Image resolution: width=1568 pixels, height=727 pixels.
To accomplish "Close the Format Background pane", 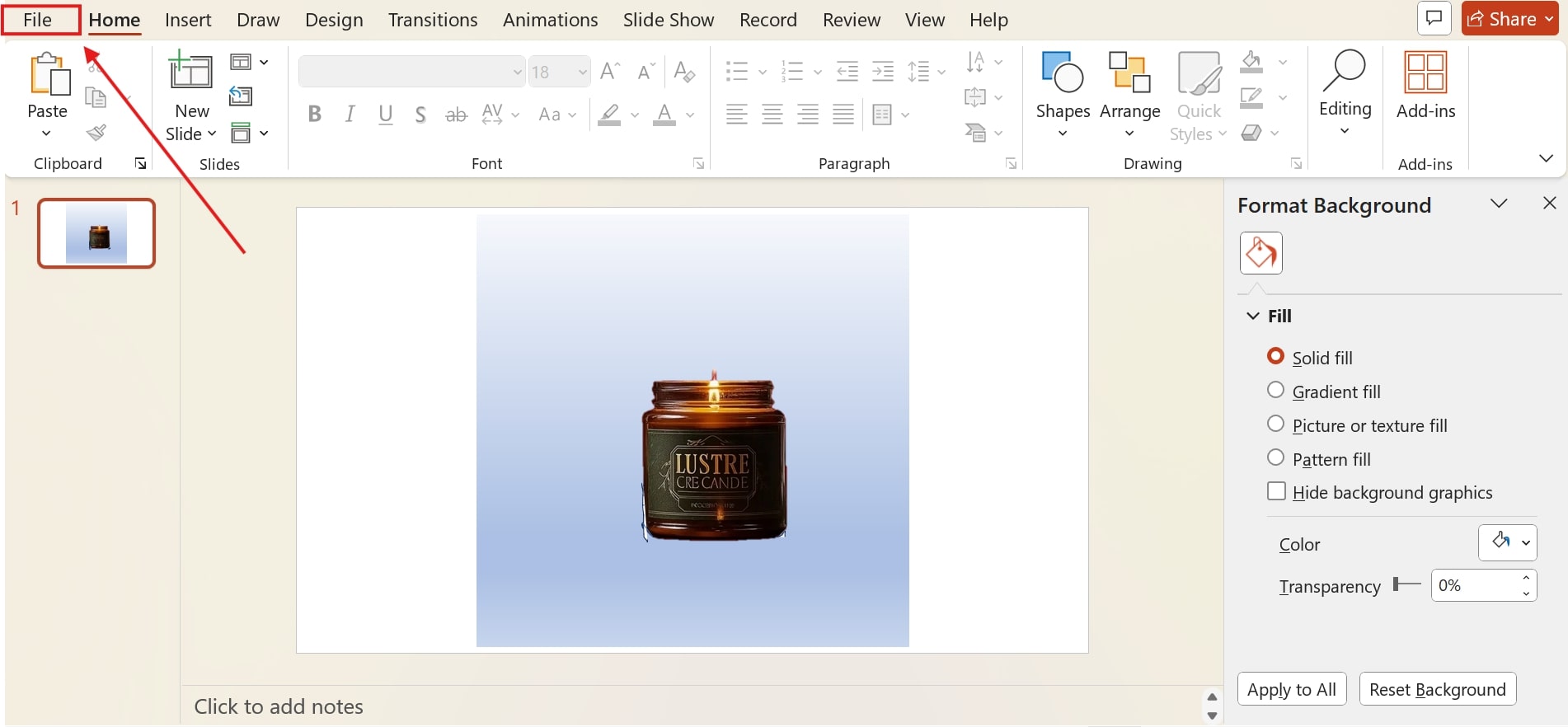I will click(x=1550, y=203).
